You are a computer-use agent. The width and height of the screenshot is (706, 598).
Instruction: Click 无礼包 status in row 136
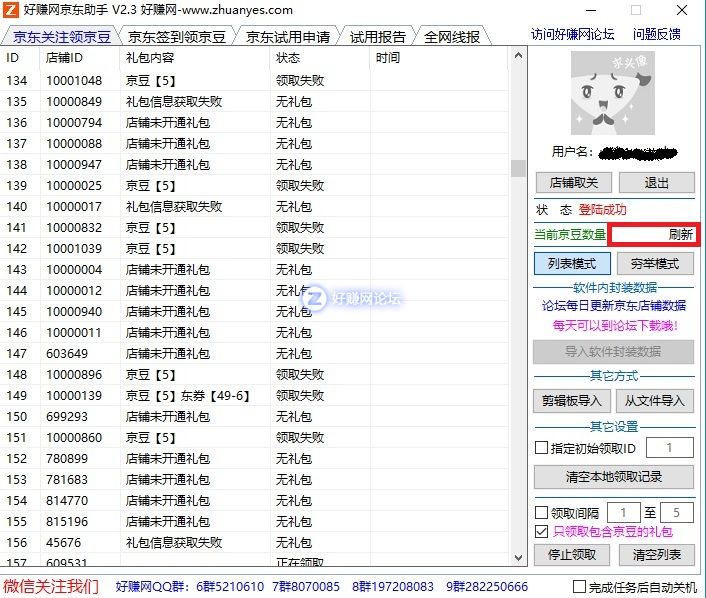click(x=294, y=122)
